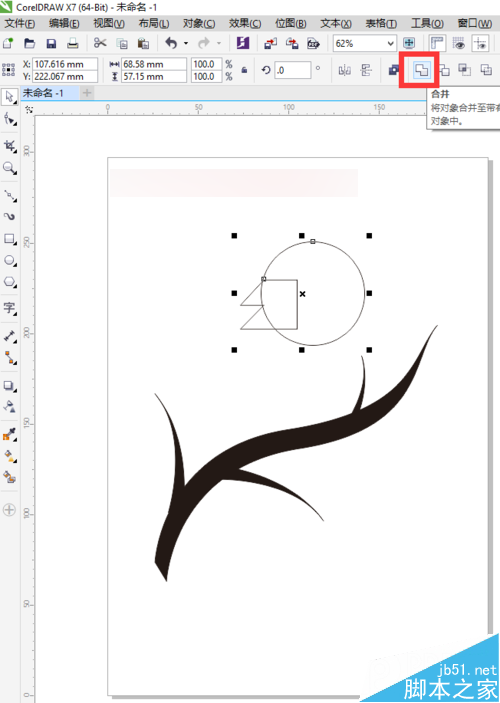
Task: Select the Polygon tool
Action: point(9,282)
